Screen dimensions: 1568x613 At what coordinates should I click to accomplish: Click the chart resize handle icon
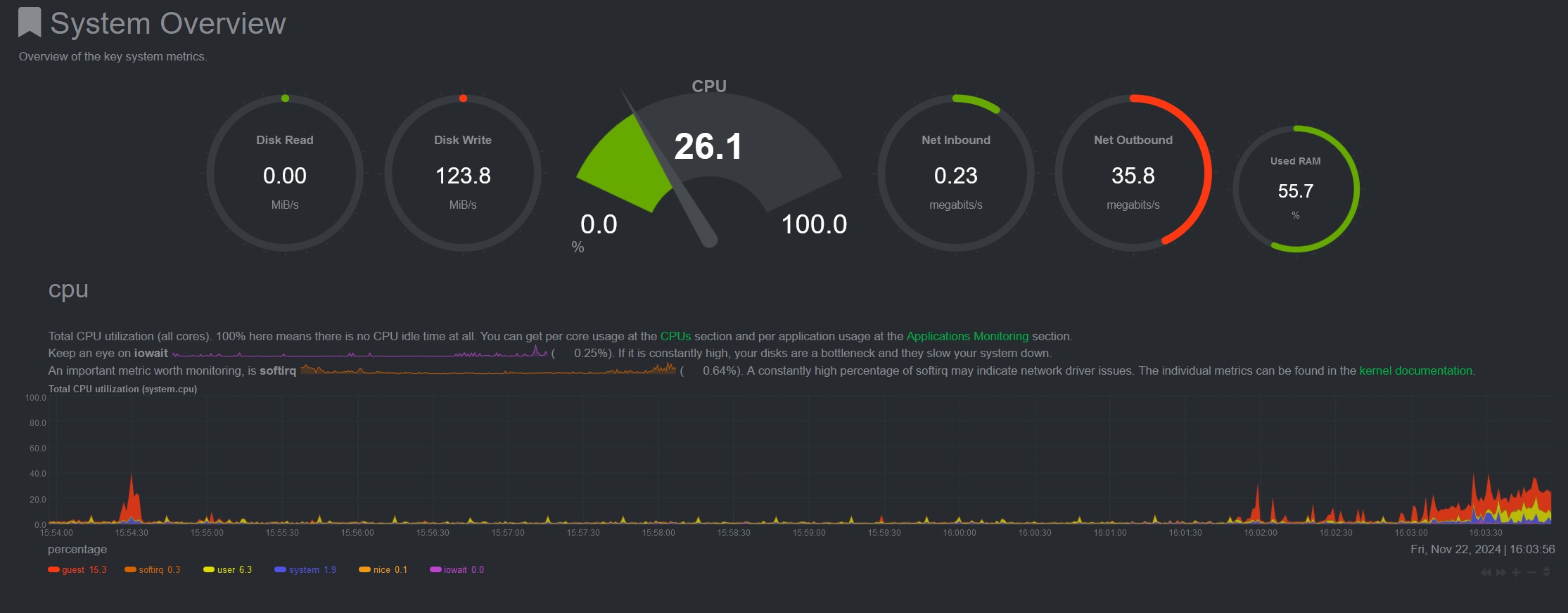click(x=1546, y=572)
